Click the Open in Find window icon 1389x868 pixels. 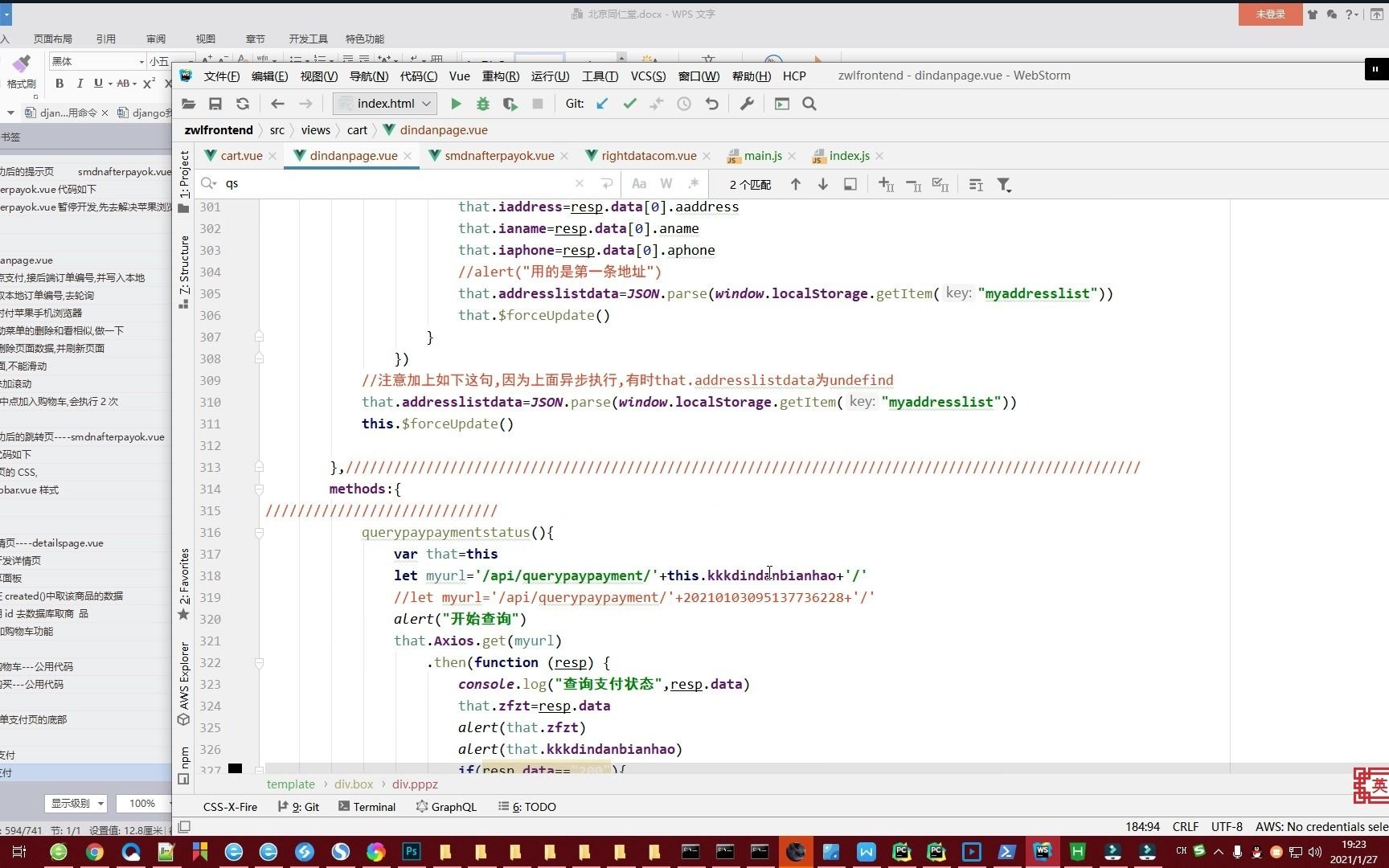(x=850, y=184)
